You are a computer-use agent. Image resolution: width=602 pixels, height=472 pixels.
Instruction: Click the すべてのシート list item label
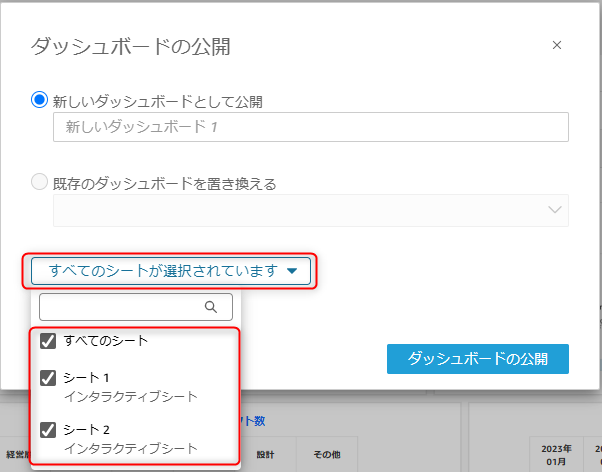[x=106, y=341]
